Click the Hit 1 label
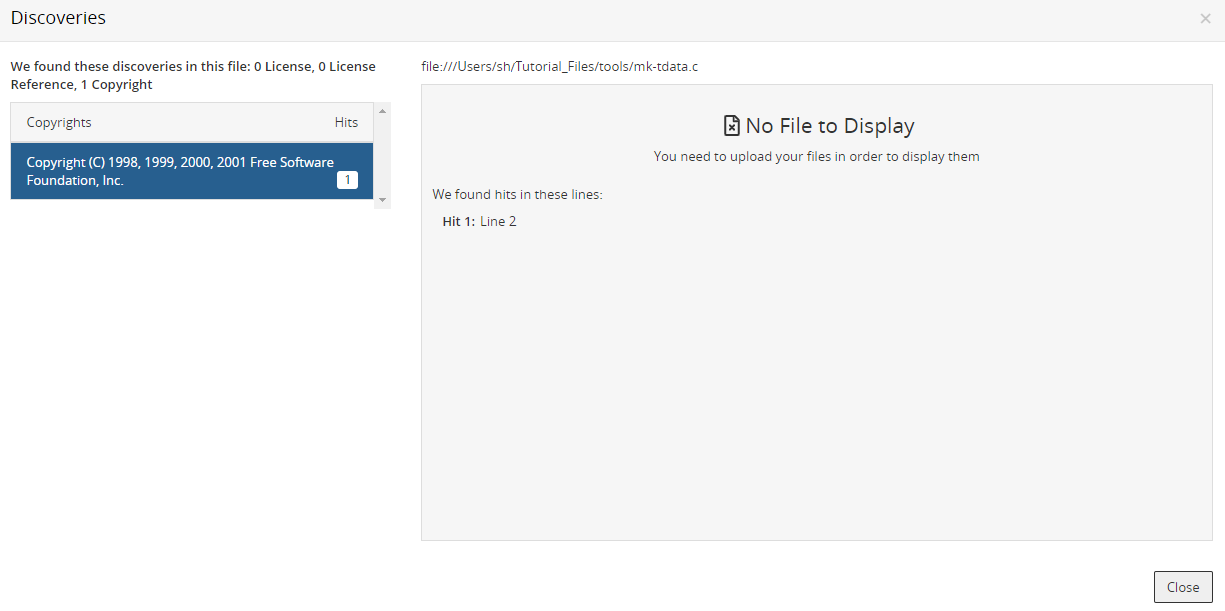 pos(456,220)
